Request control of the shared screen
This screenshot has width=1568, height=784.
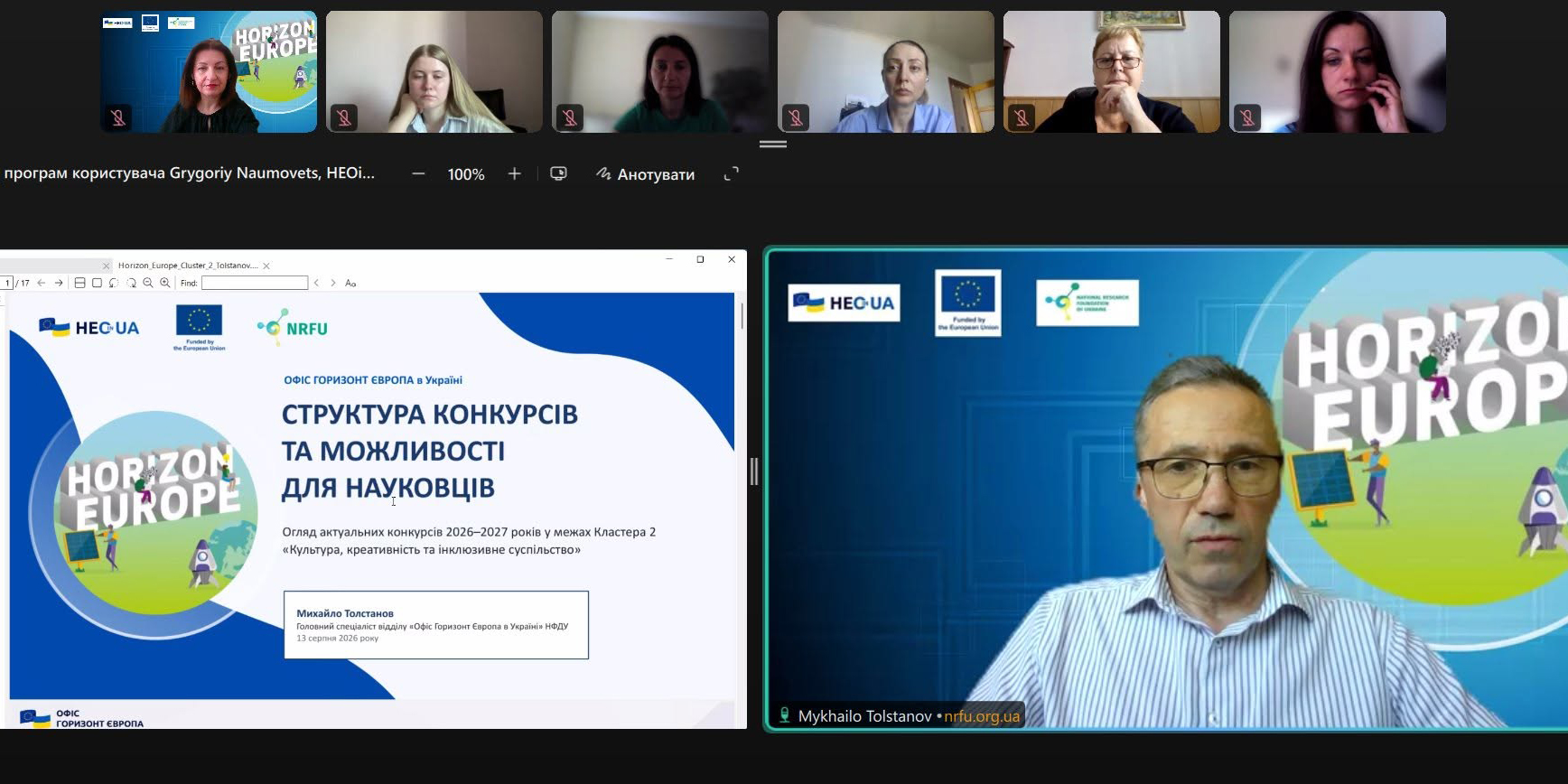[559, 173]
